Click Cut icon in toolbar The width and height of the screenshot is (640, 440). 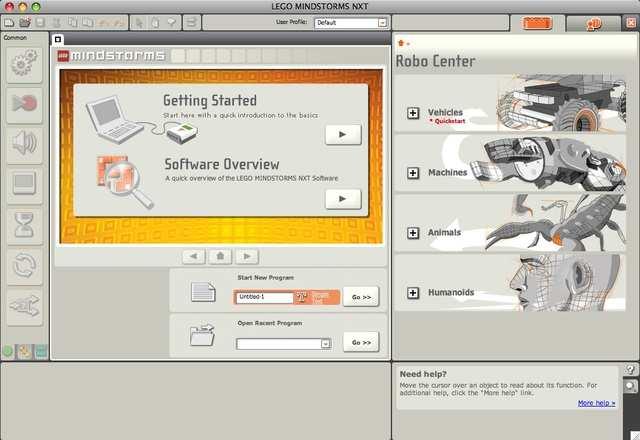pos(57,23)
